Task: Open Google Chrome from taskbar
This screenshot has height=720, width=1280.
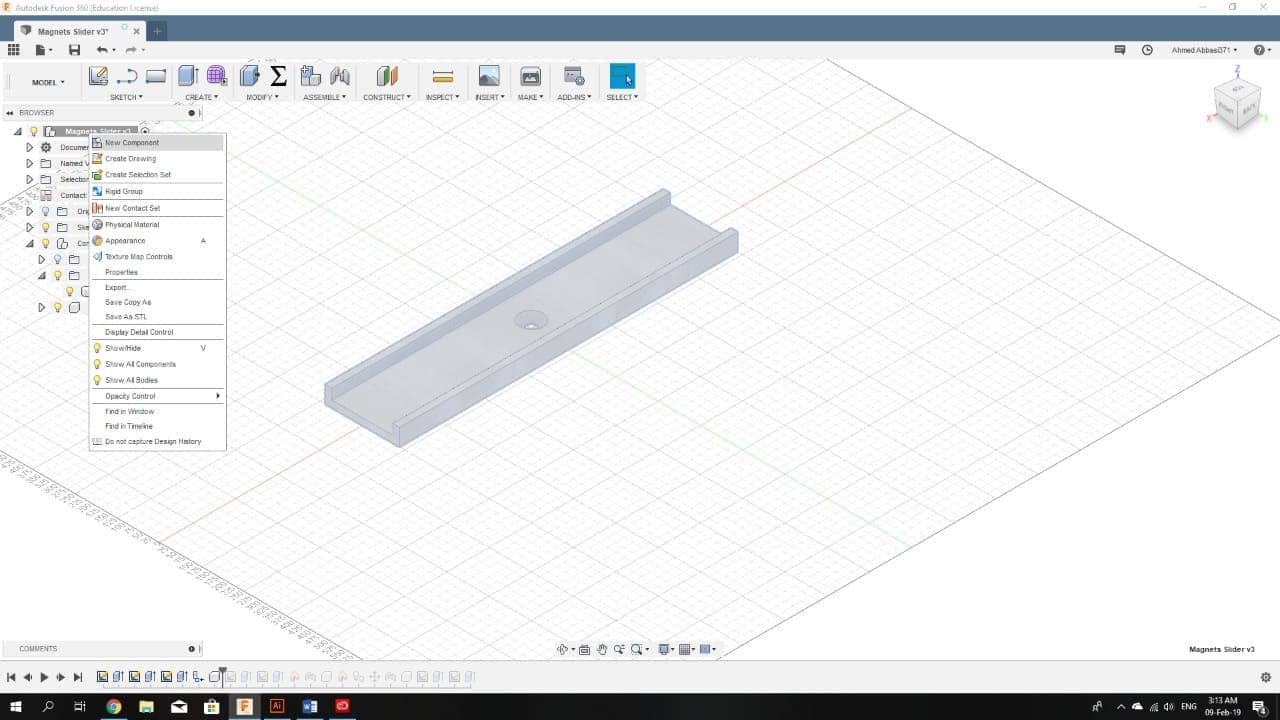Action: pos(113,706)
